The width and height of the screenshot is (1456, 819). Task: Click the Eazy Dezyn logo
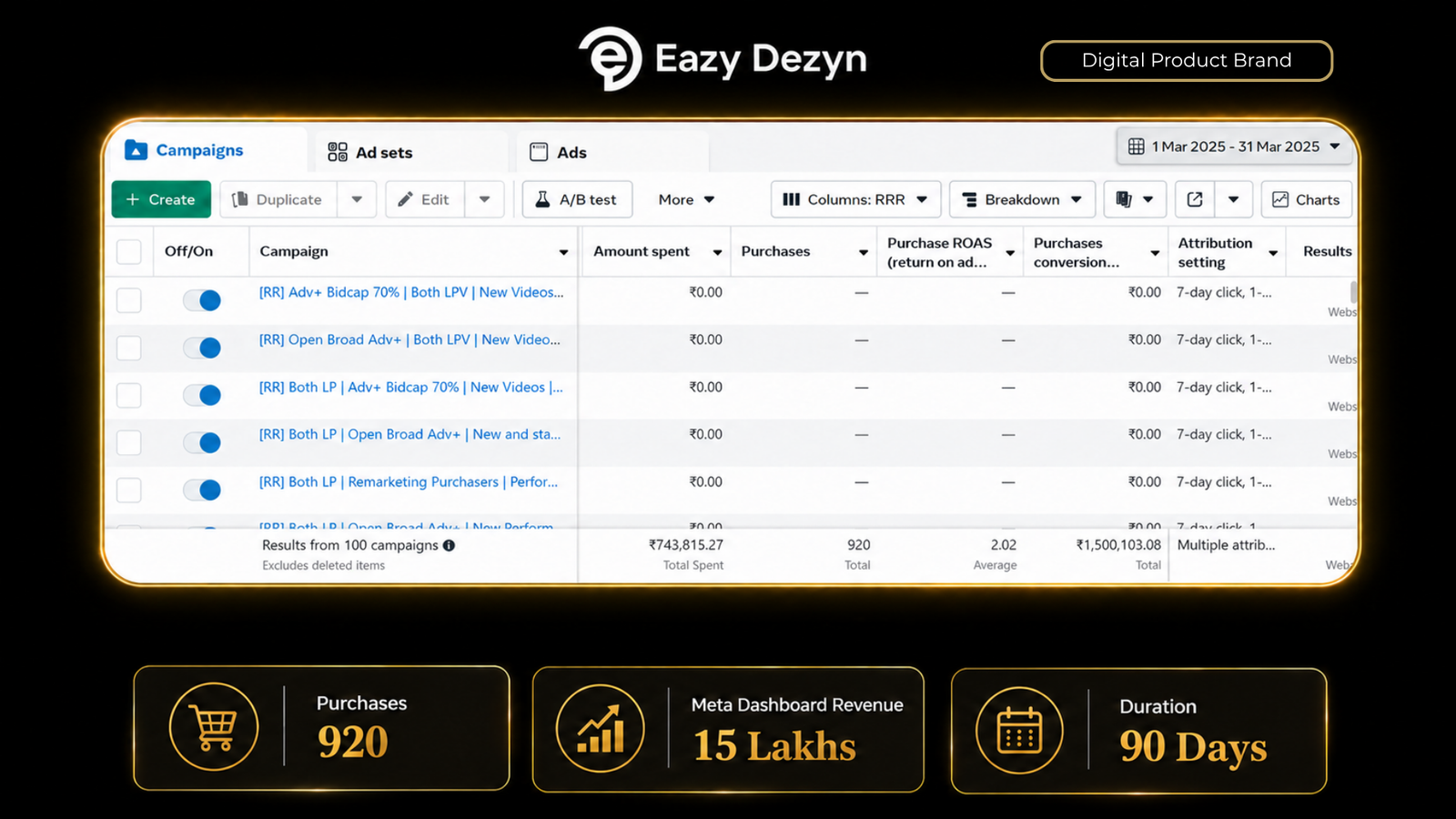(x=724, y=59)
